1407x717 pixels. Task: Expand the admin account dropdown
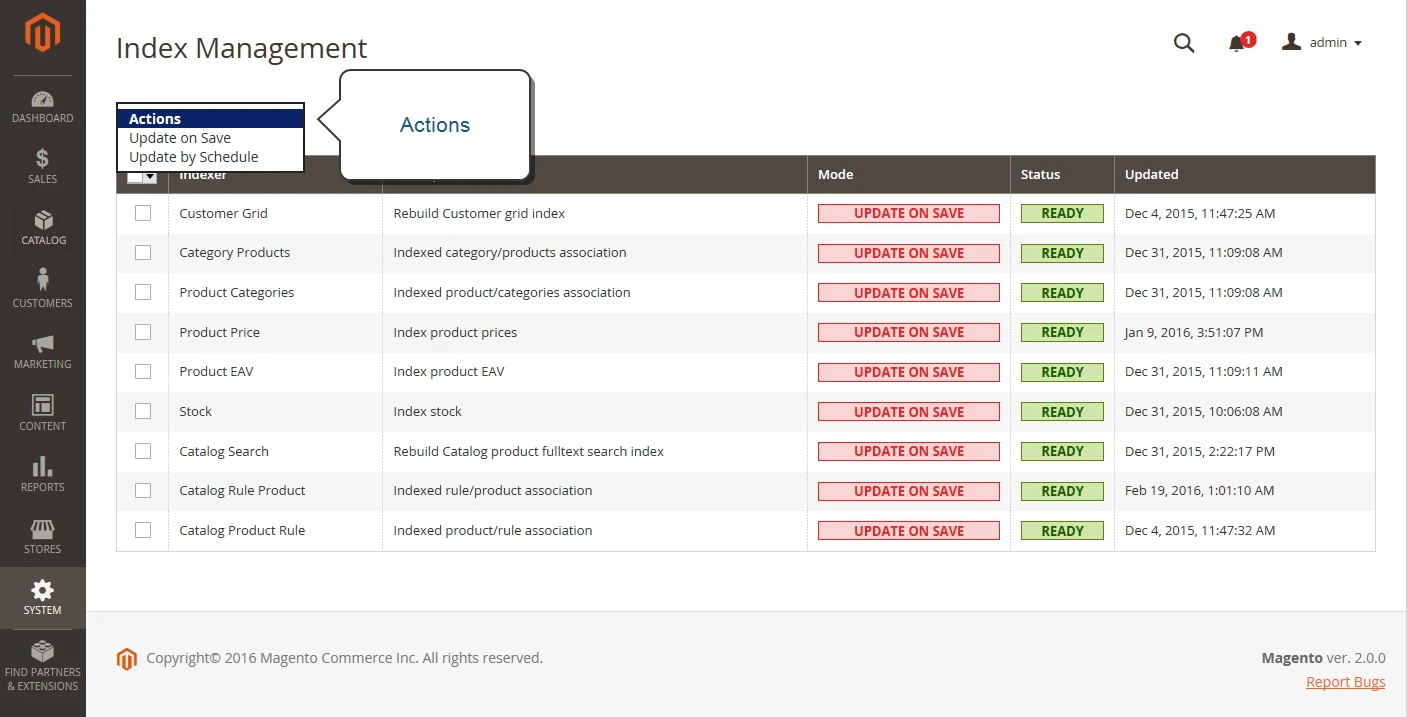pos(1322,43)
